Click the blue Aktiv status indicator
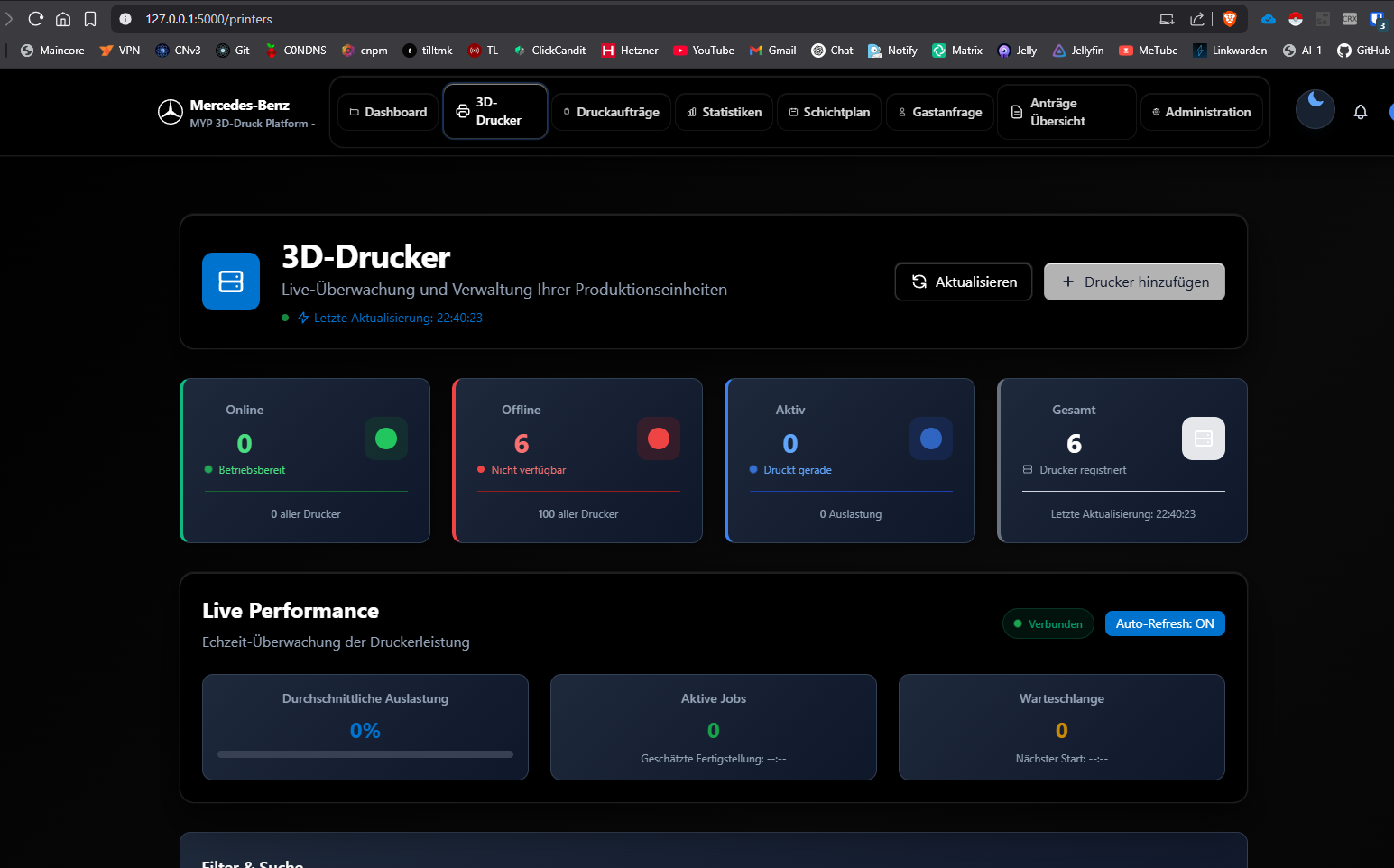 point(930,439)
